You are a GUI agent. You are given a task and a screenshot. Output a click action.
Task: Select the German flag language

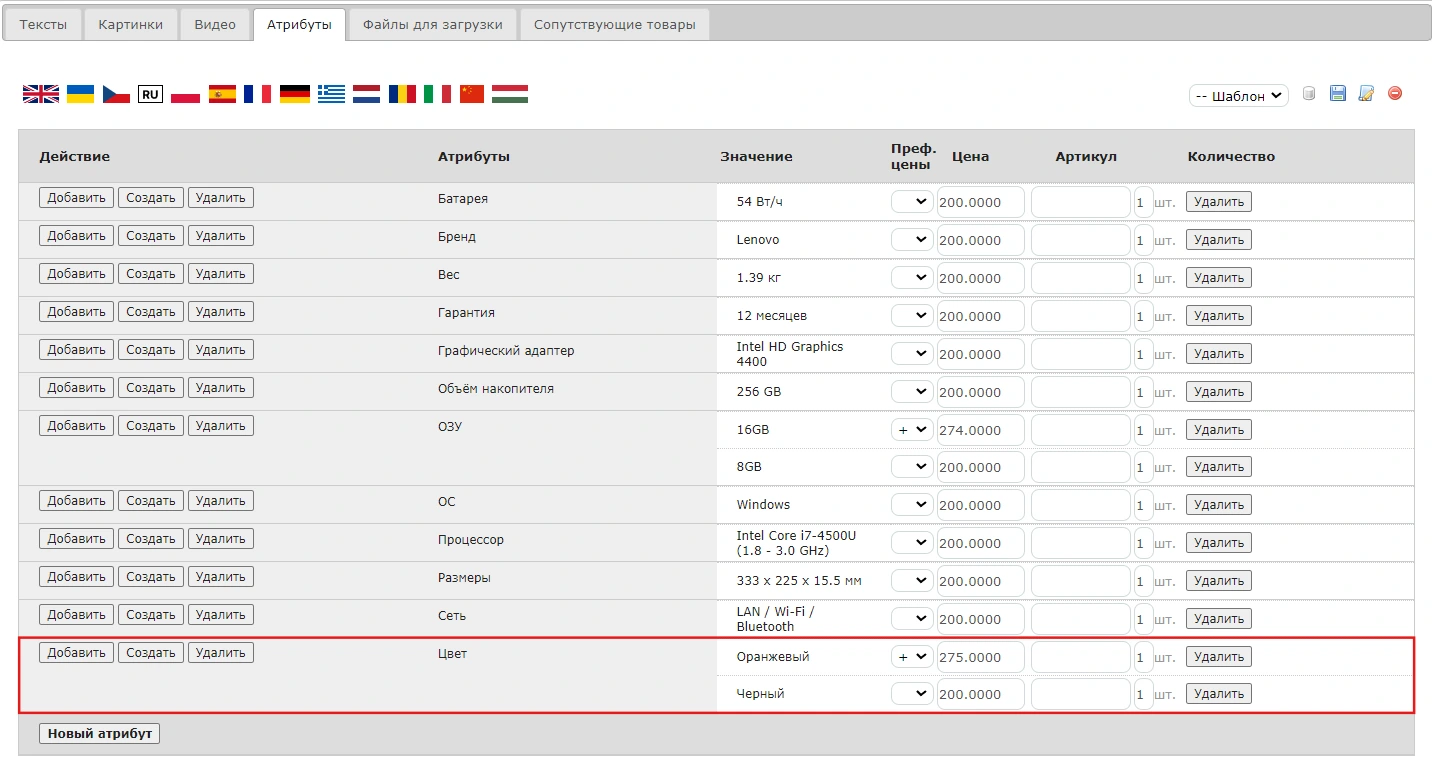294,94
